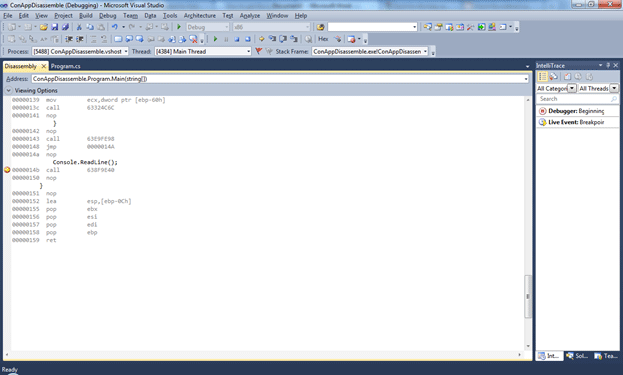Screen dimensions: 623x375
Task: Expand the Viewing Options section
Action: click(x=8, y=91)
